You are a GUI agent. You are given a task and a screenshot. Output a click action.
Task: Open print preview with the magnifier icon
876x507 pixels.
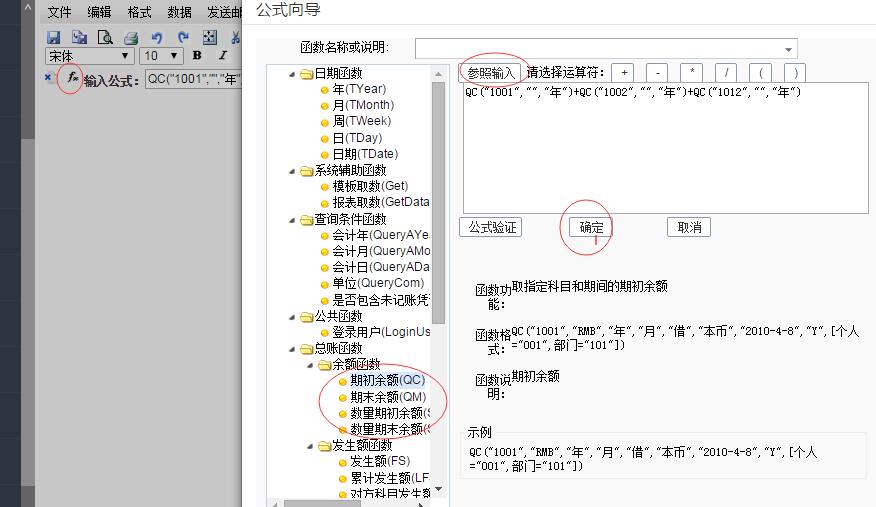pos(104,37)
